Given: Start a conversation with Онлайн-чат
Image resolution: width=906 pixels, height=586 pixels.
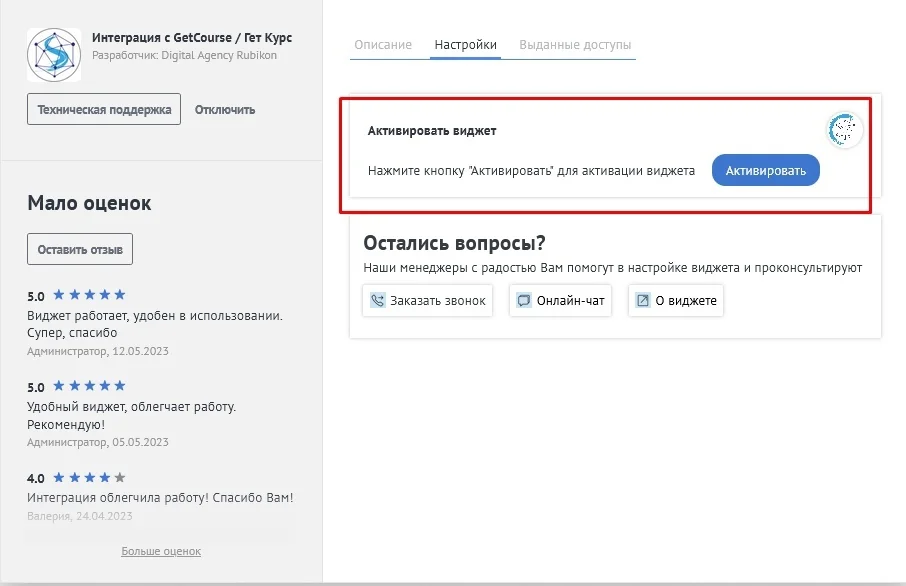Looking at the screenshot, I should [x=559, y=300].
